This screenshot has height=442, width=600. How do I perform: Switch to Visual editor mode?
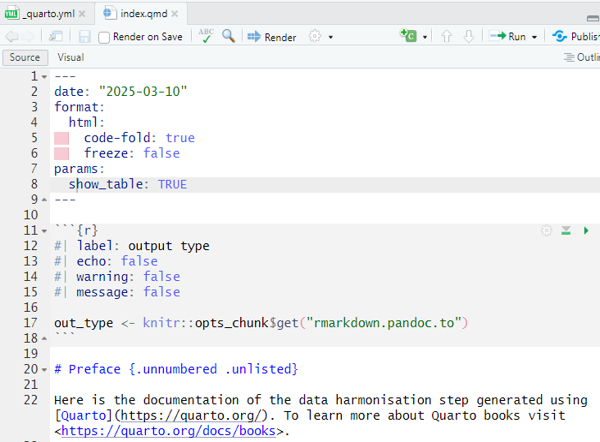tap(71, 58)
